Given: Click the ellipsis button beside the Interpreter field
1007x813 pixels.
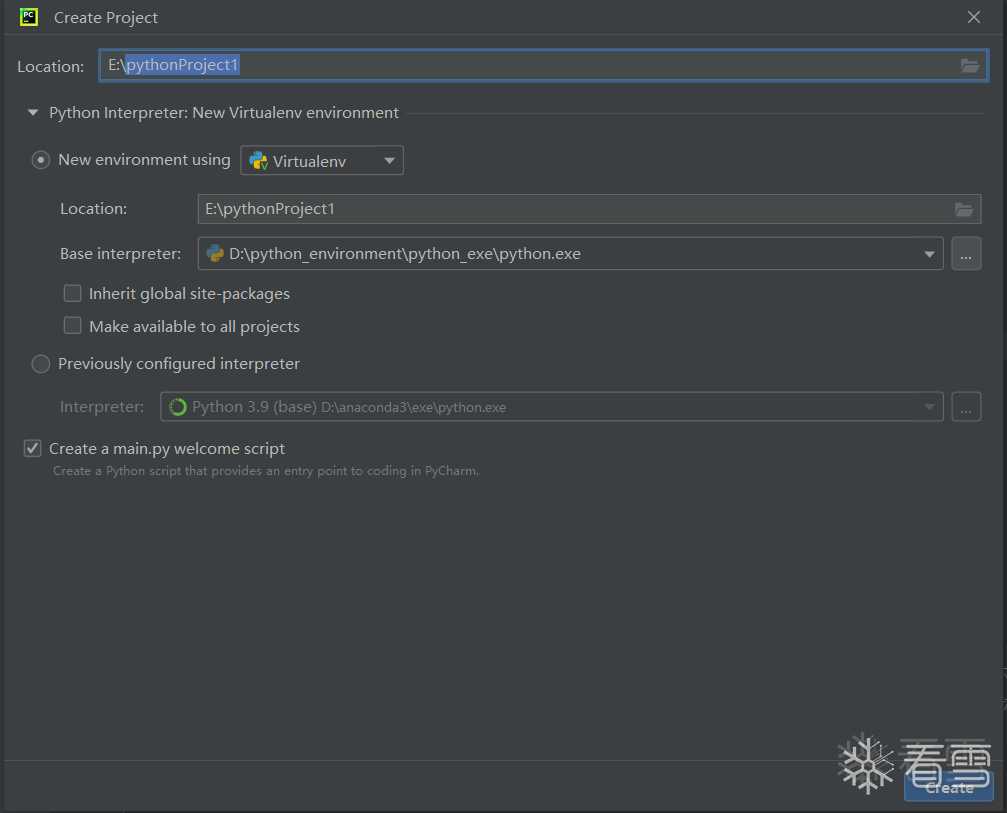Looking at the screenshot, I should click(x=966, y=407).
